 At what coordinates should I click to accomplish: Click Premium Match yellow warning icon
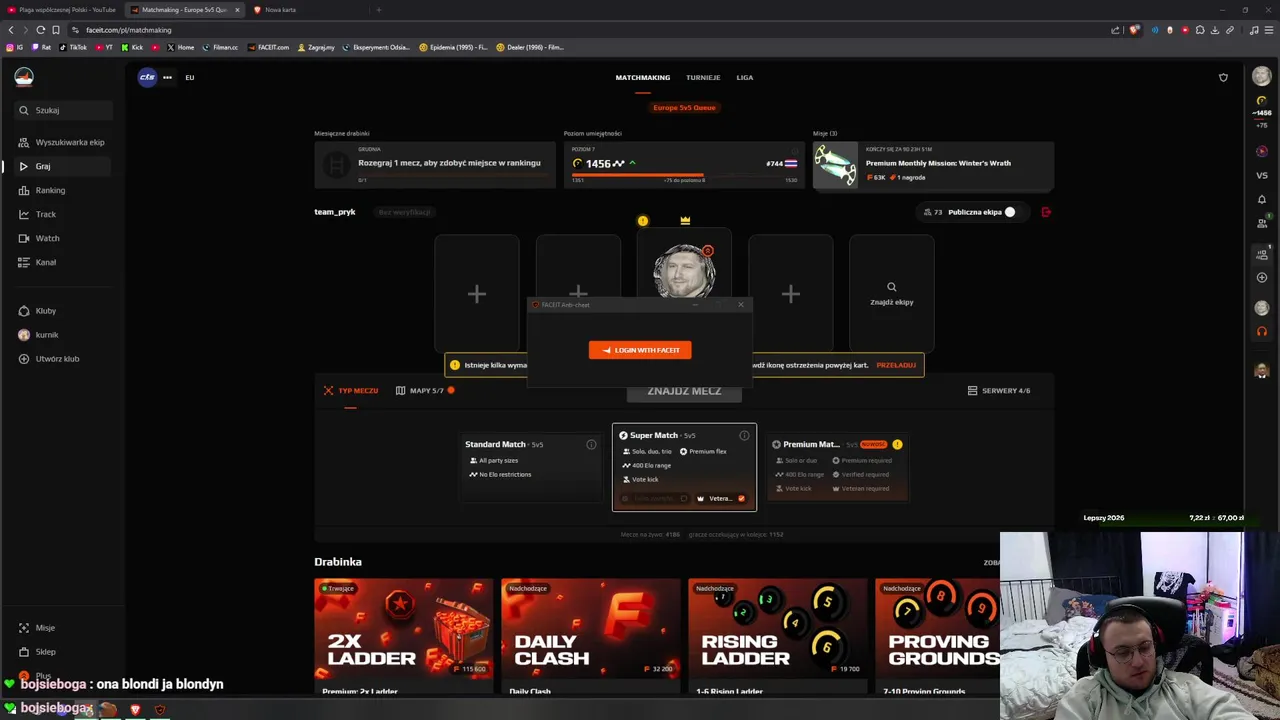pos(897,444)
